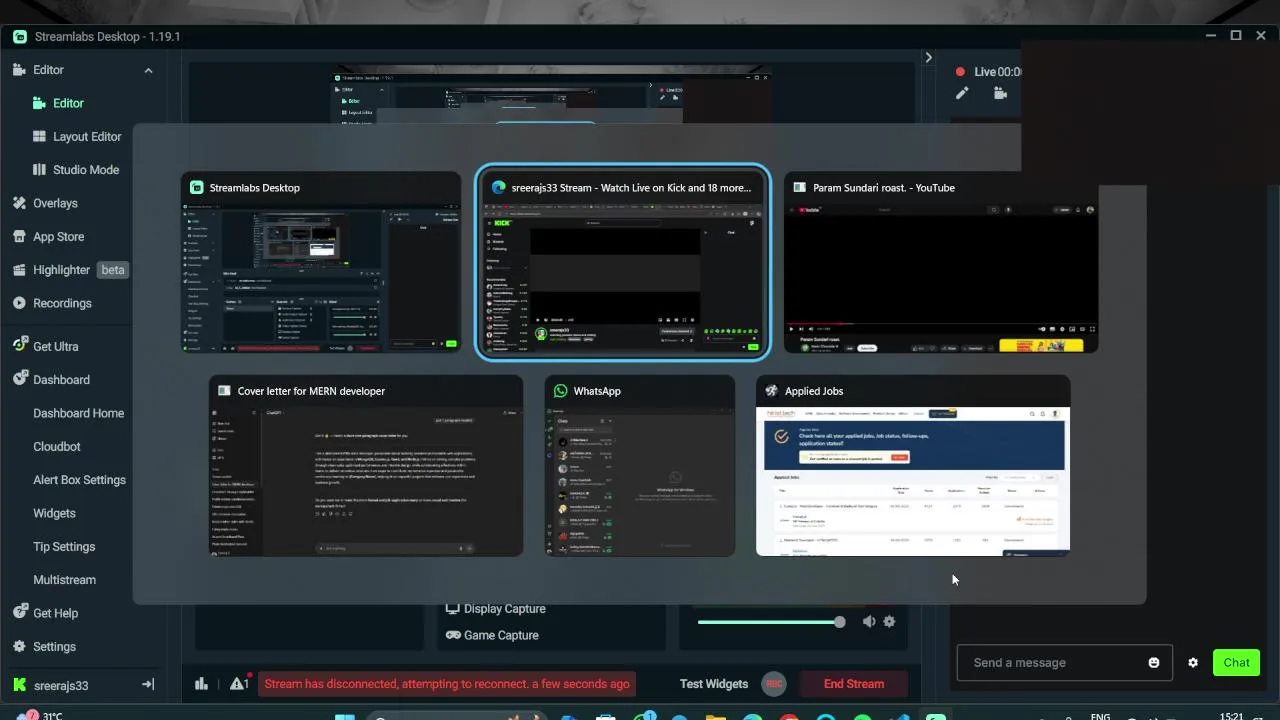1280x720 pixels.
Task: Click Test Widgets button
Action: point(714,684)
